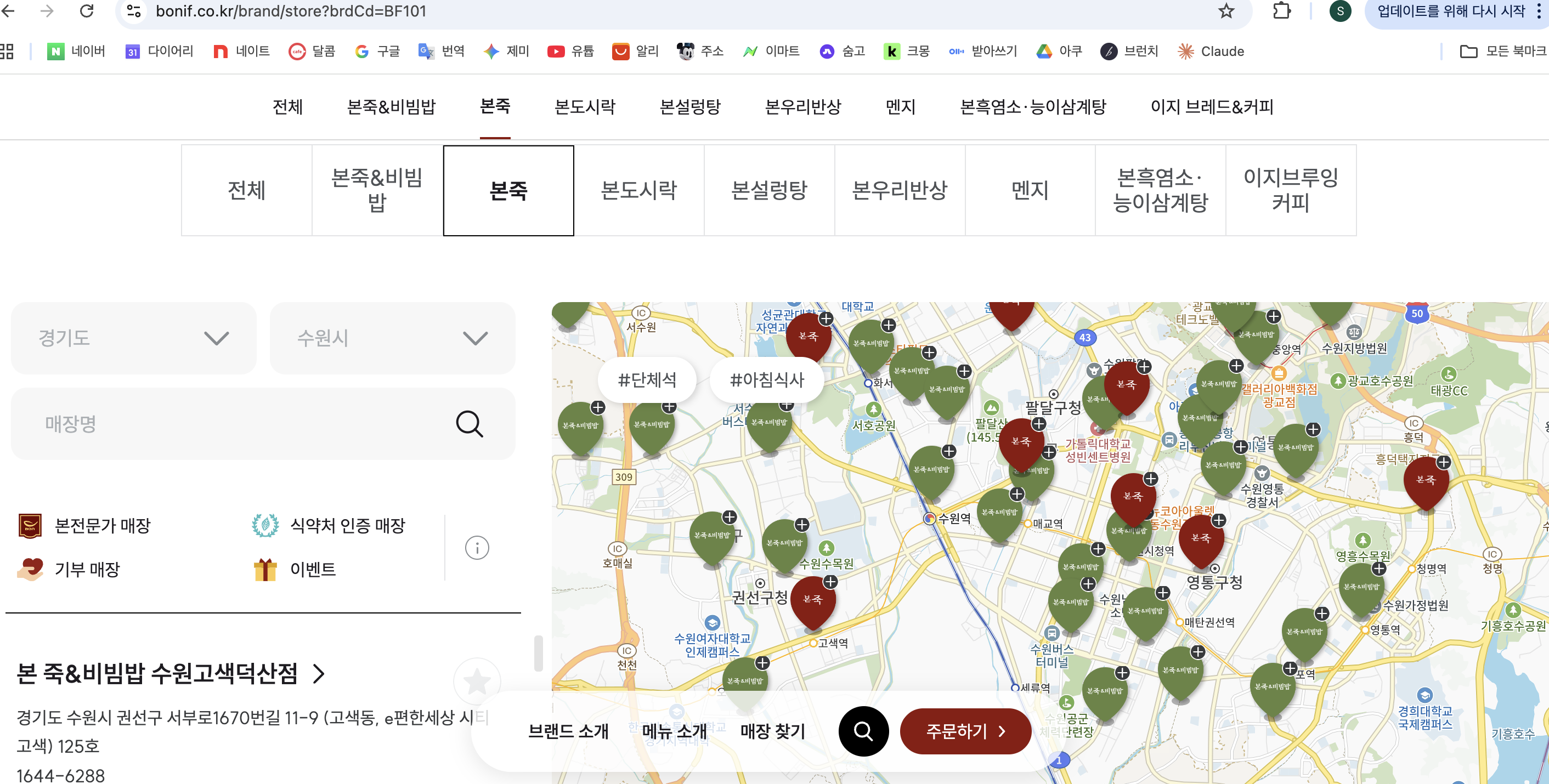
Task: Select the 본설렁탕 brand box tab
Action: pyautogui.click(x=768, y=191)
